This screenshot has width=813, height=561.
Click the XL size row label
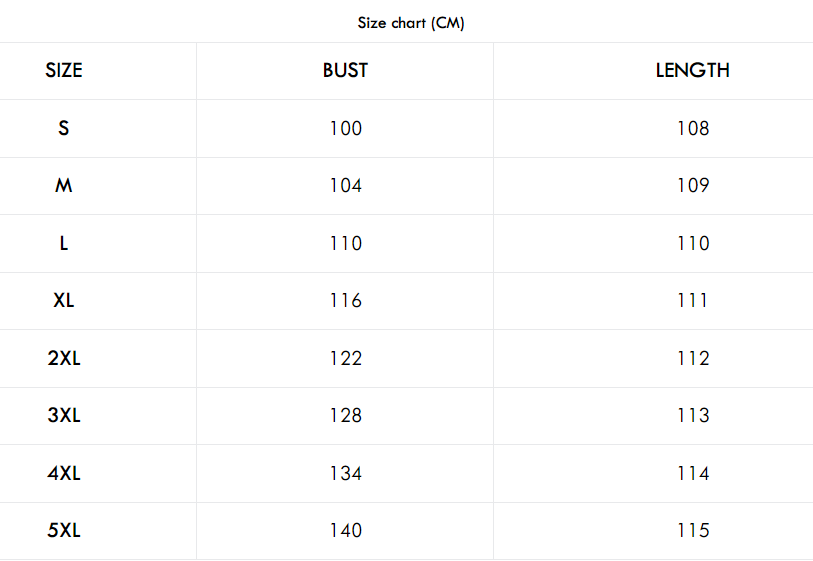pyautogui.click(x=64, y=300)
